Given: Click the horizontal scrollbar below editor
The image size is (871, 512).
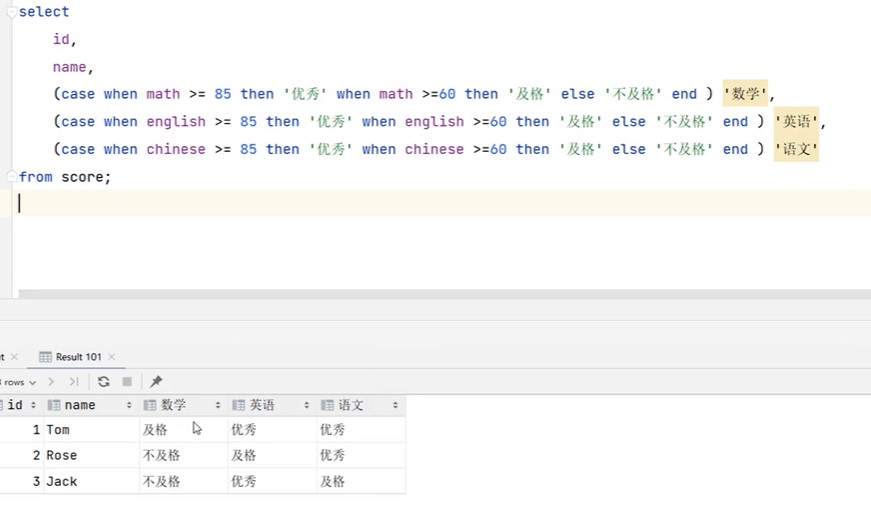Looking at the screenshot, I should tap(440, 294).
